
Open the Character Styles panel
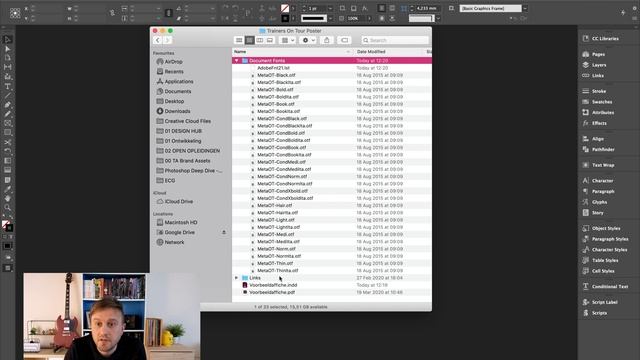click(605, 249)
